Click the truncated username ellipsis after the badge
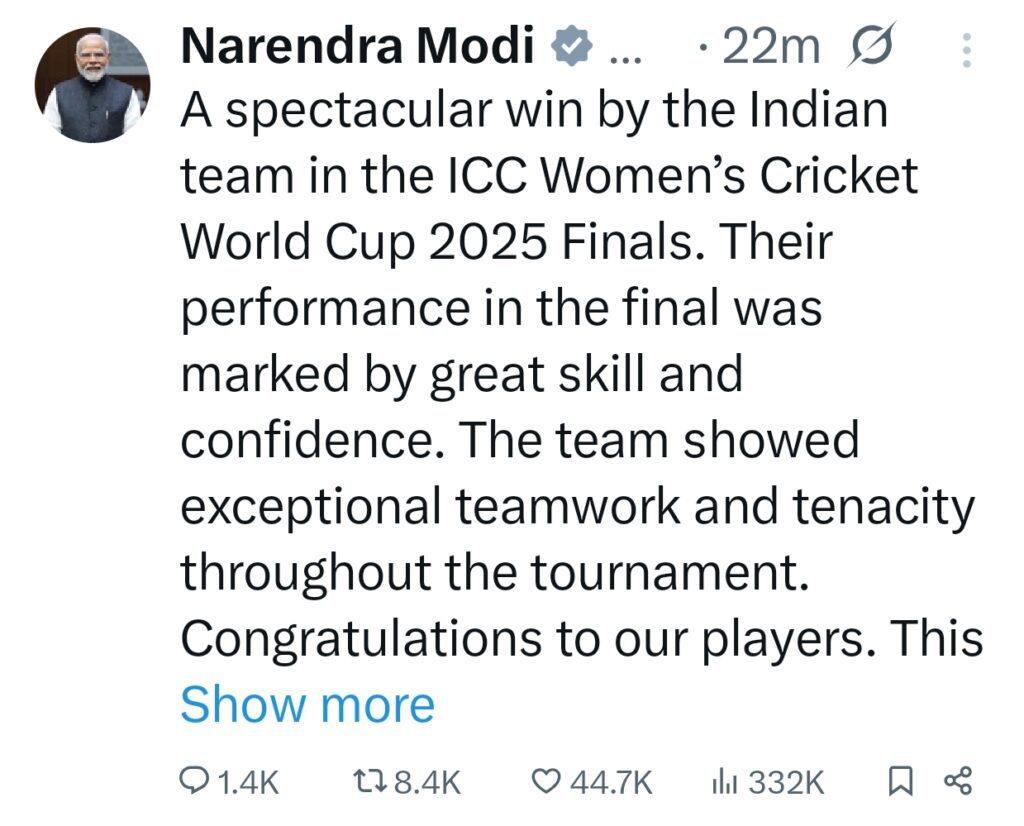 pyautogui.click(x=623, y=50)
